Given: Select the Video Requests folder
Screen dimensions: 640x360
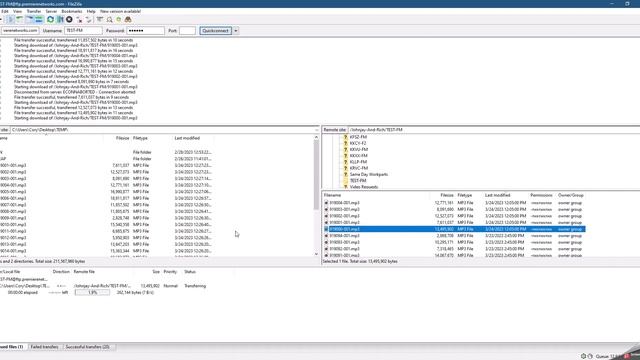Looking at the screenshot, I should (x=364, y=187).
